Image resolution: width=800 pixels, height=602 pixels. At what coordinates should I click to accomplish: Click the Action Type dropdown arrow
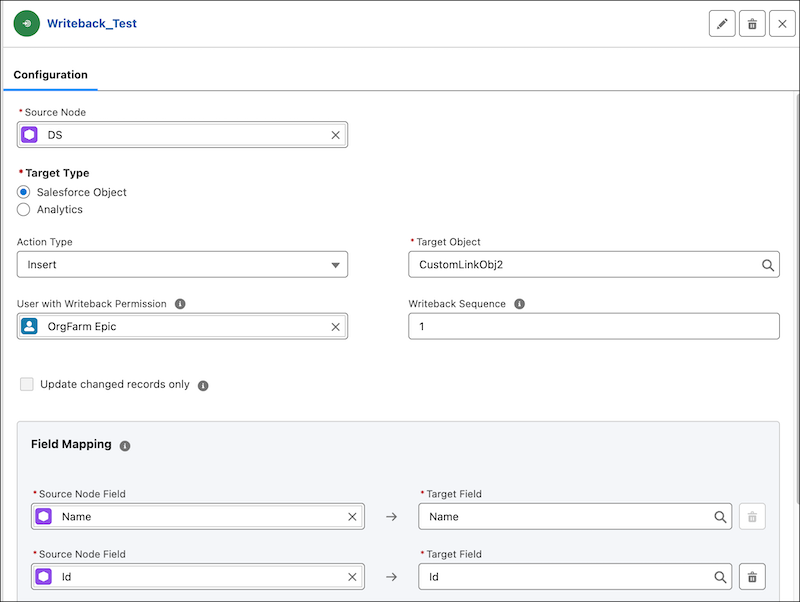pyautogui.click(x=335, y=265)
